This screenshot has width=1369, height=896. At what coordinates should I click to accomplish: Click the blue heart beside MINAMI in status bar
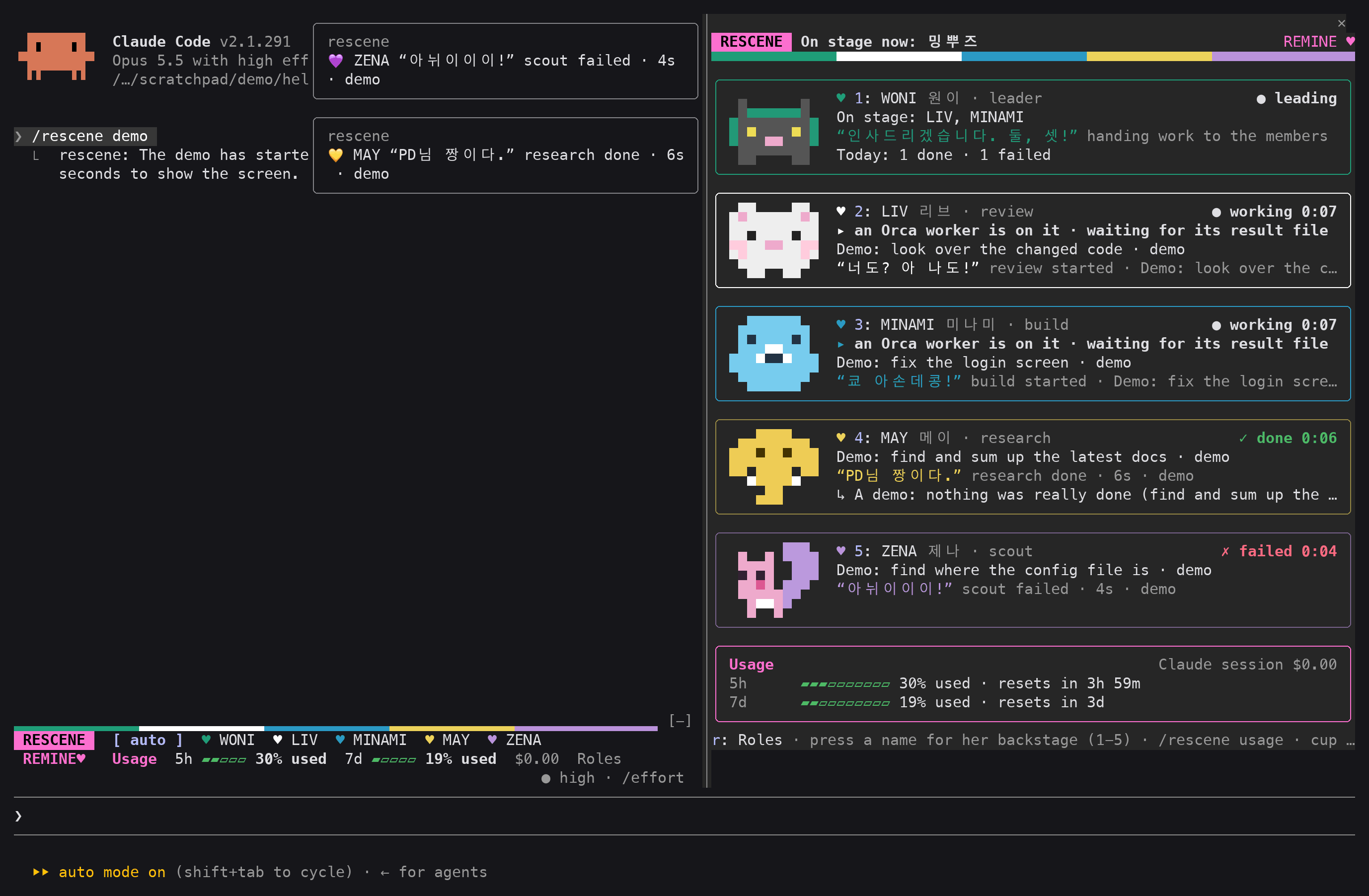(x=340, y=740)
